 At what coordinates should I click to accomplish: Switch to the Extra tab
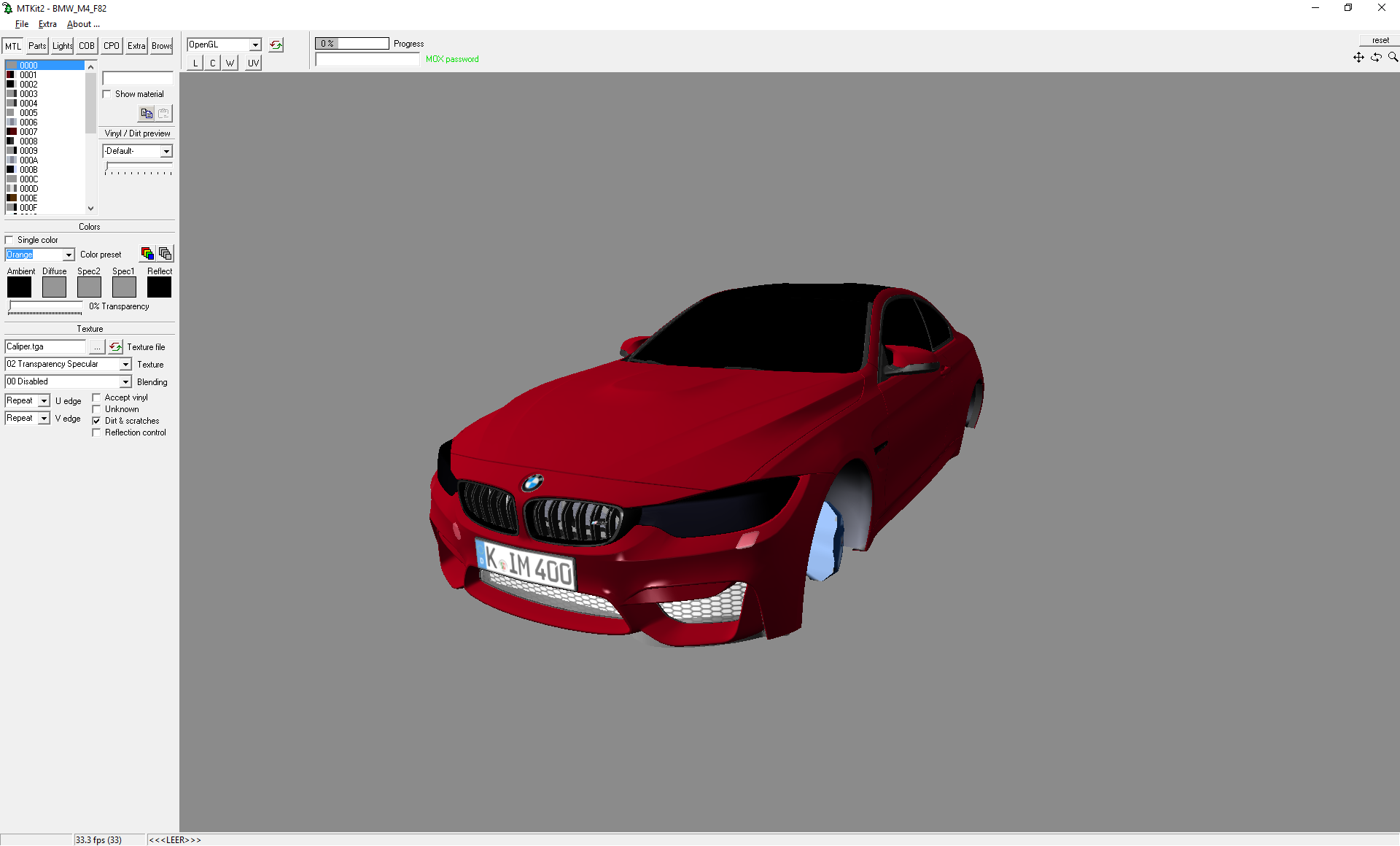[136, 46]
